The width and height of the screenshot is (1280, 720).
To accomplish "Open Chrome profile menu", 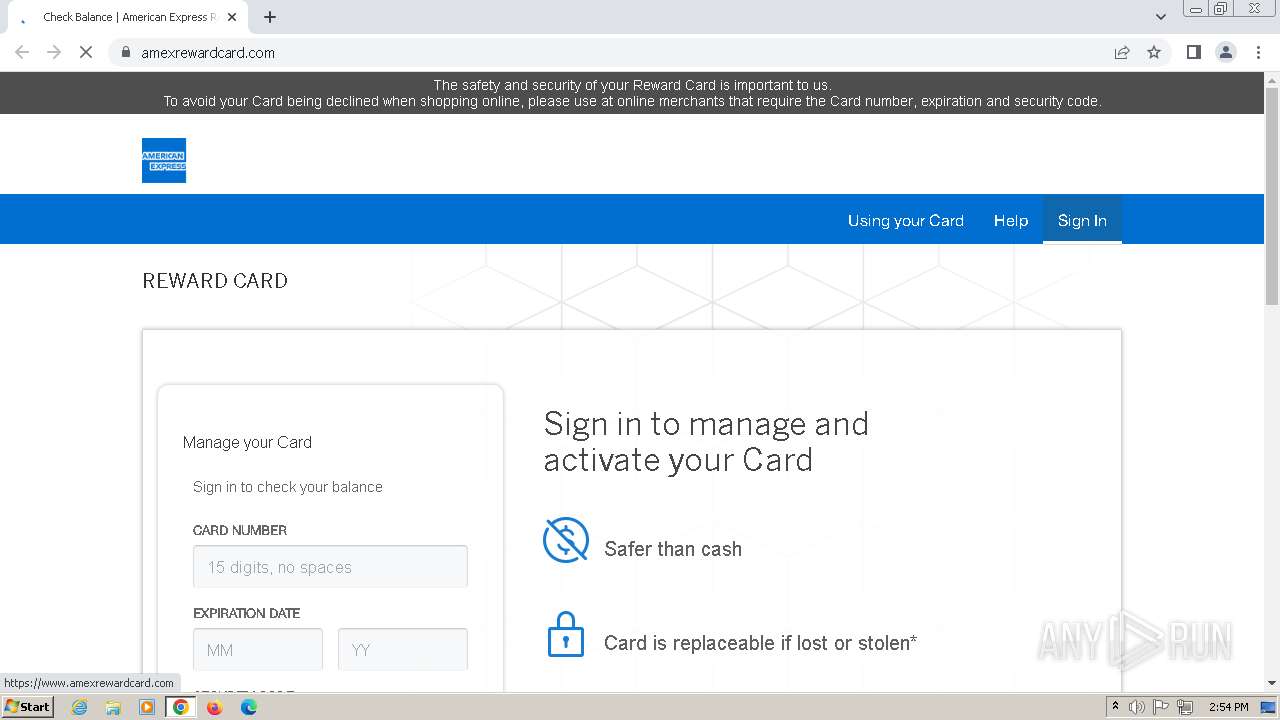I will coord(1226,52).
